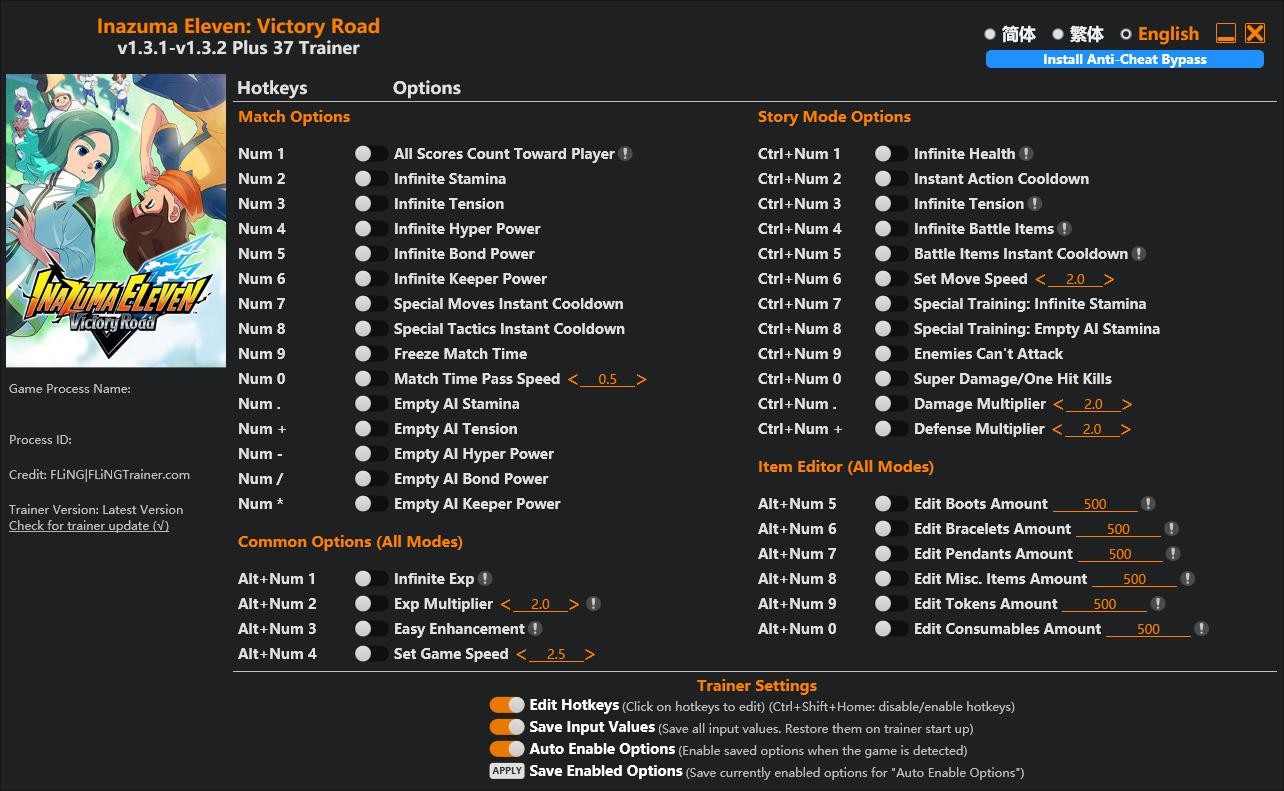This screenshot has height=791, width=1284.
Task: Enable Super Damage/One Hit Kills
Action: coord(890,379)
